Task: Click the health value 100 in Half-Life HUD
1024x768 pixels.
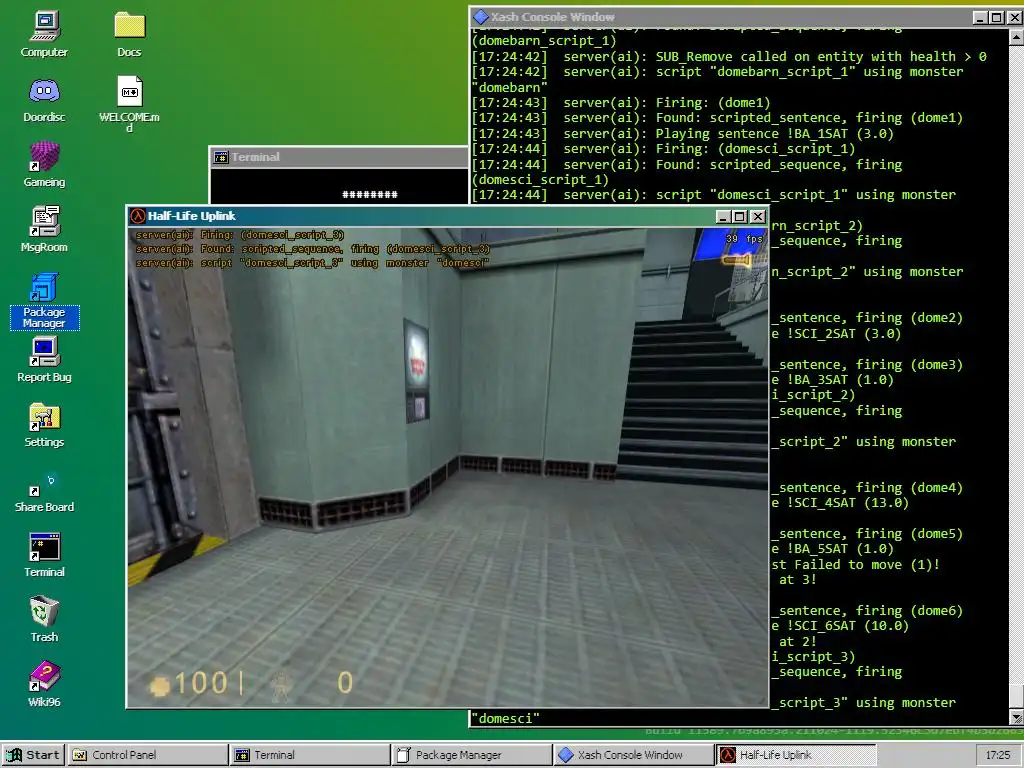Action: tap(200, 683)
